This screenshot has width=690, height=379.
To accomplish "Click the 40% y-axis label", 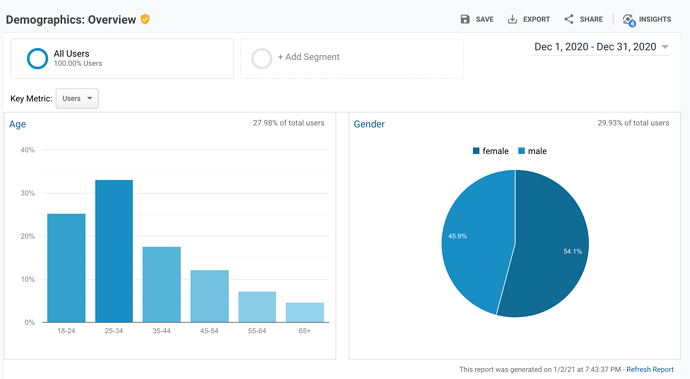I will click(27, 150).
